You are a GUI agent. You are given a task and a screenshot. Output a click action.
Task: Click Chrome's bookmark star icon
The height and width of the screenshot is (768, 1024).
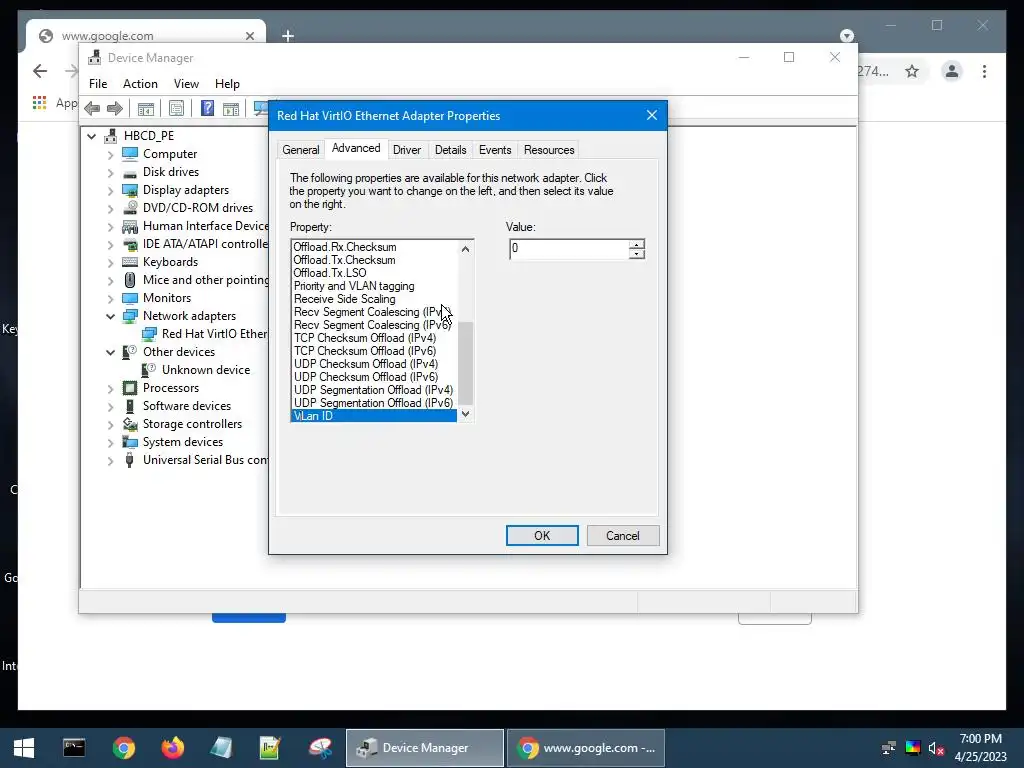click(x=912, y=71)
